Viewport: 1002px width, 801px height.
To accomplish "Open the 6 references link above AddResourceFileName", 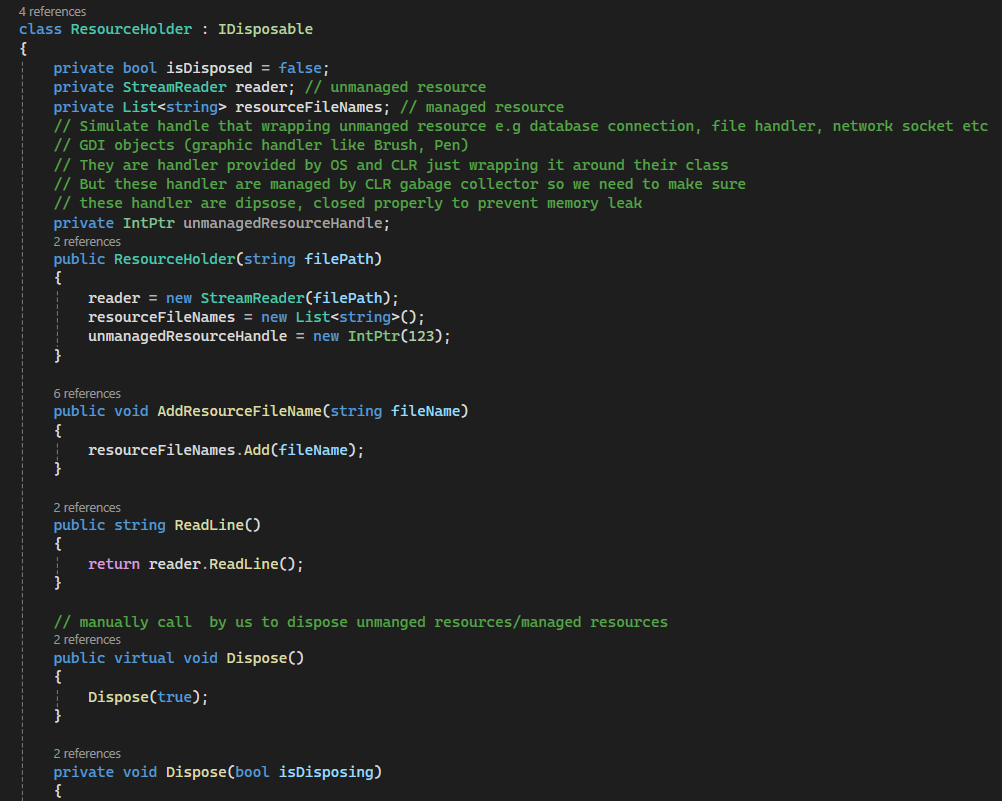I will click(87, 393).
